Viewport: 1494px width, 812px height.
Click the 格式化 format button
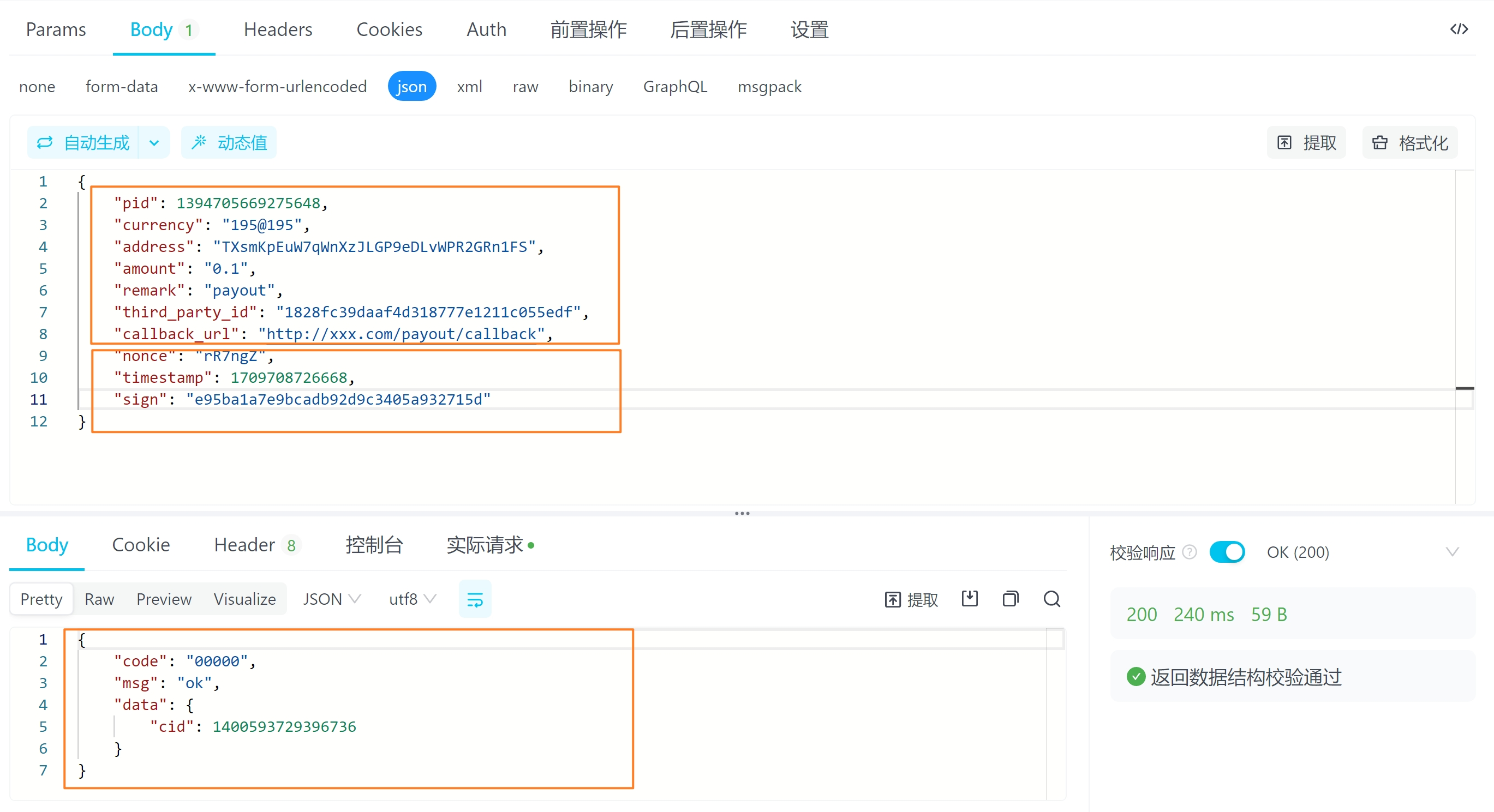[1410, 142]
